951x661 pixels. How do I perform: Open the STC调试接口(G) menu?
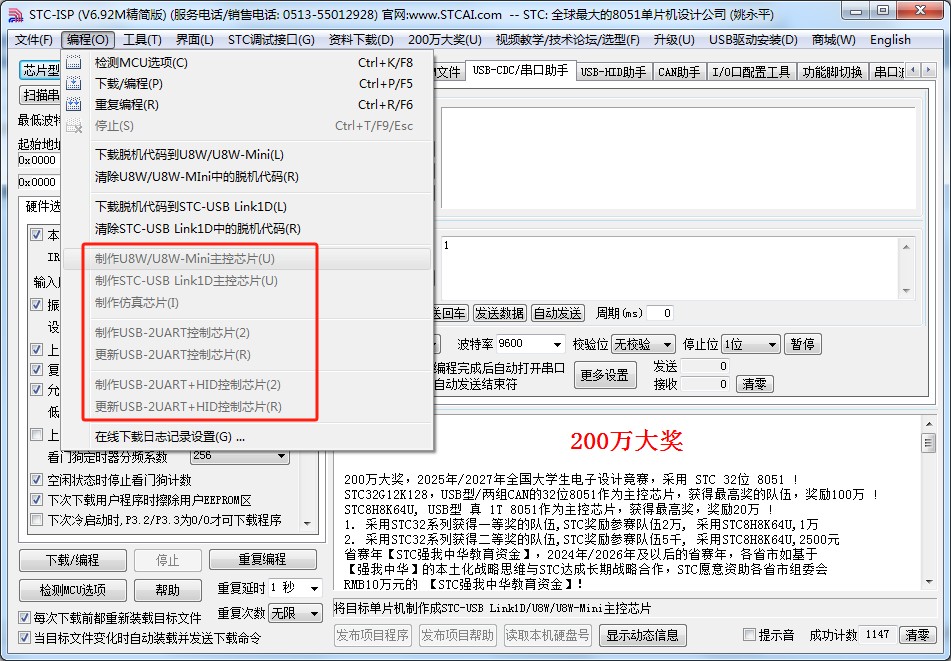[271, 40]
